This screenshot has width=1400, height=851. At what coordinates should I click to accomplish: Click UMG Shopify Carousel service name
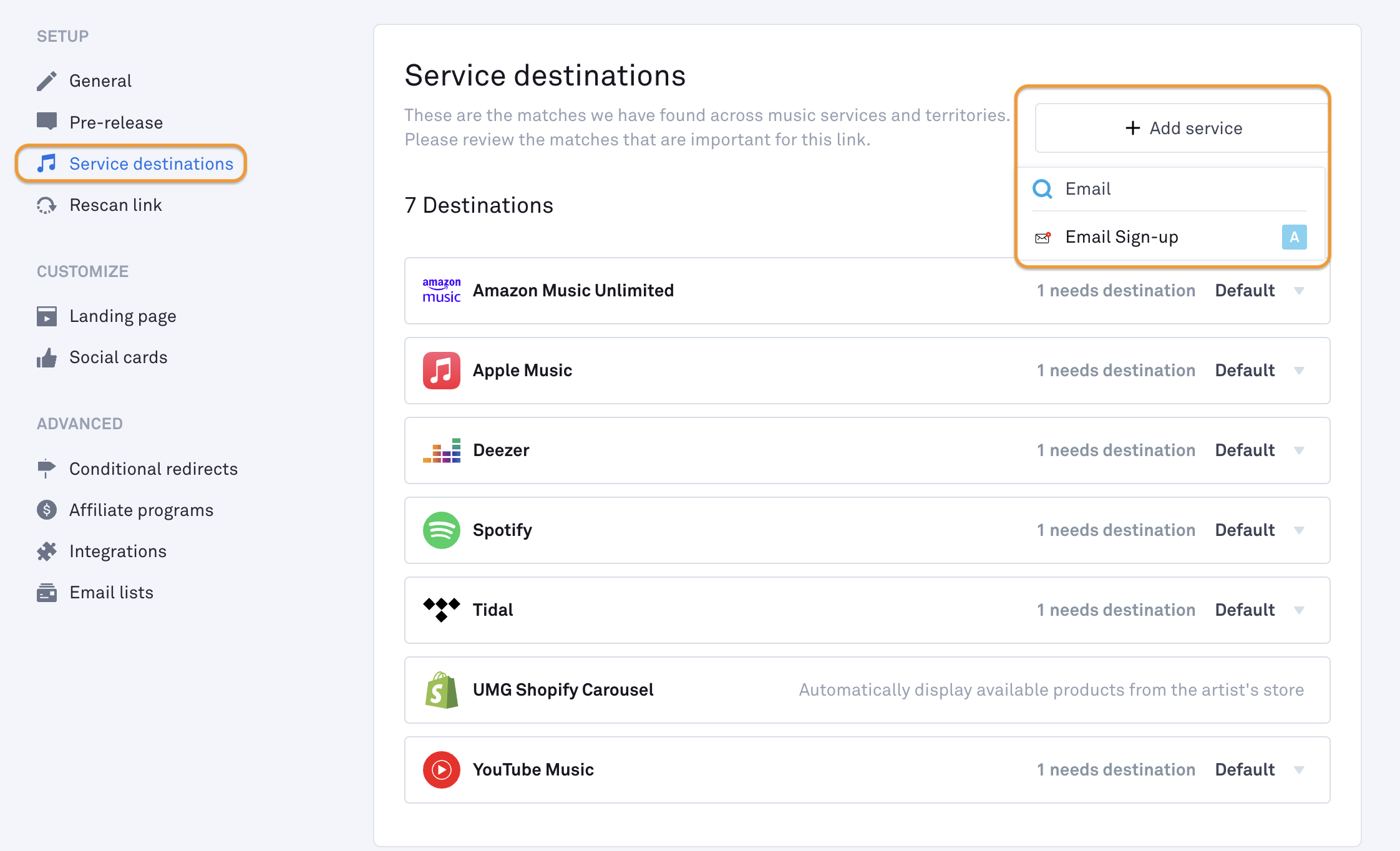(563, 690)
